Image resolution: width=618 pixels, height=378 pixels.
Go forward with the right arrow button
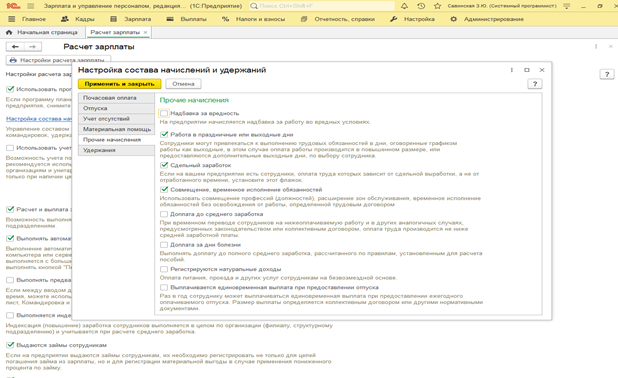tap(33, 47)
